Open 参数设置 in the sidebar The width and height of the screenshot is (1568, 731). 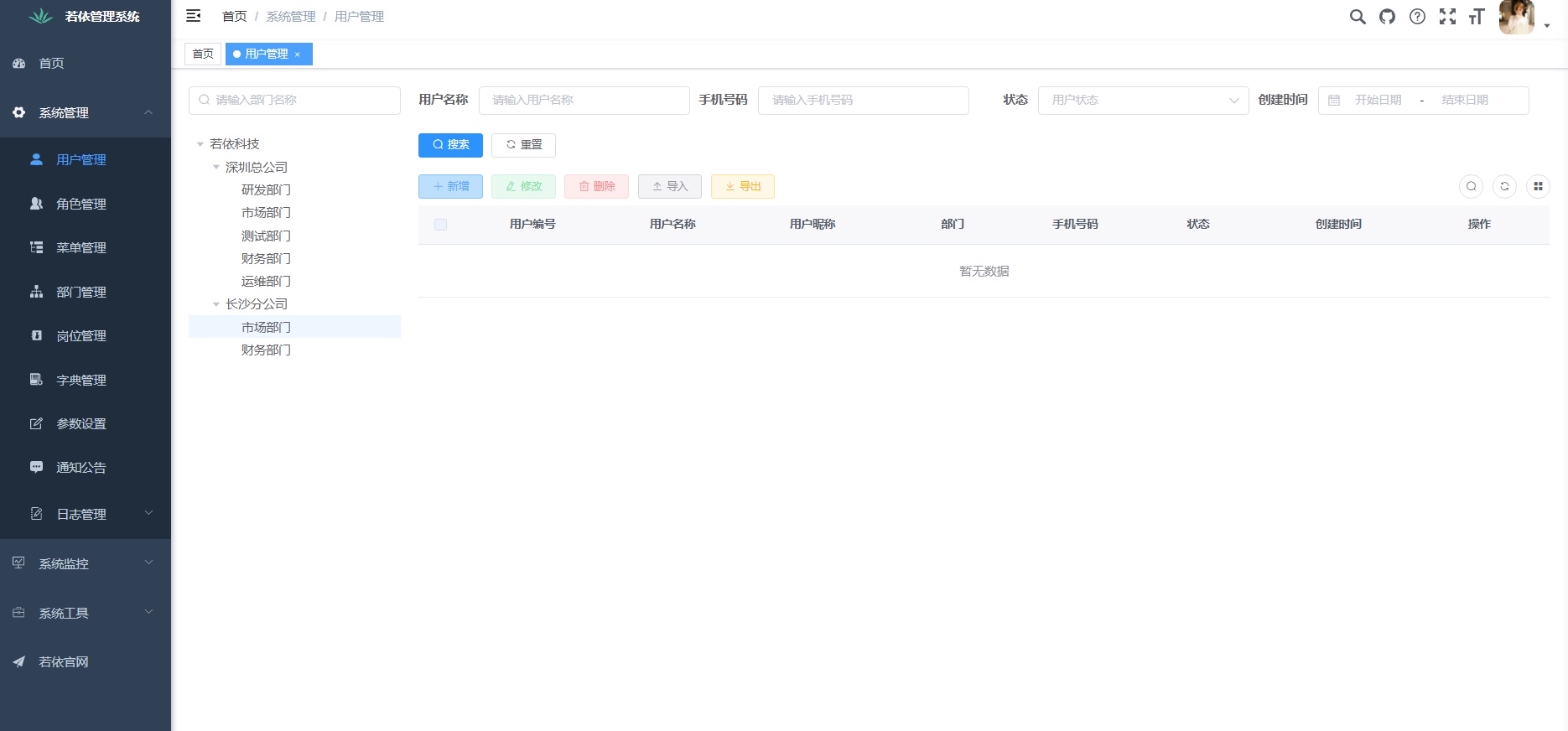pos(86,423)
